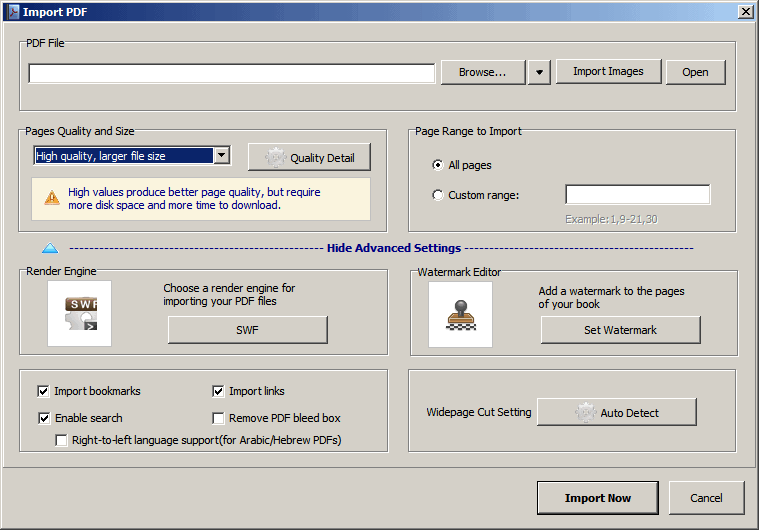Image resolution: width=759 pixels, height=530 pixels.
Task: Click the SWF render engine button
Action: point(247,330)
